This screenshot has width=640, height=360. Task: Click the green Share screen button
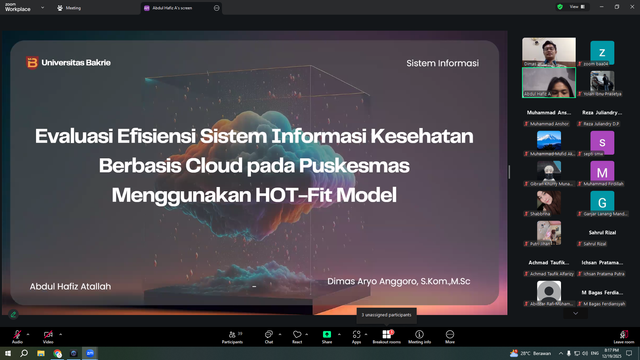(x=327, y=337)
